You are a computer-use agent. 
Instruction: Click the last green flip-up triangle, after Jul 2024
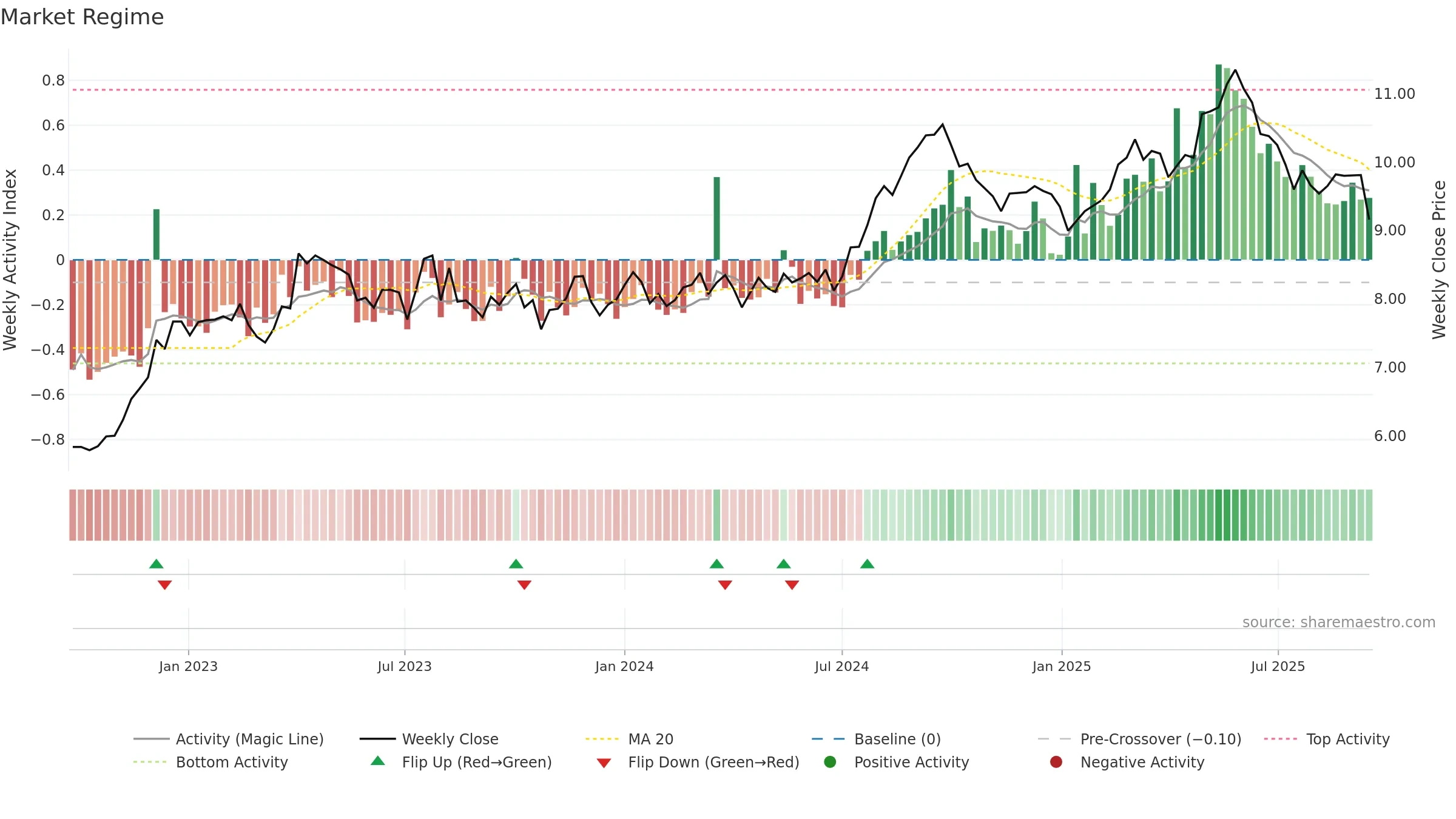pos(868,564)
